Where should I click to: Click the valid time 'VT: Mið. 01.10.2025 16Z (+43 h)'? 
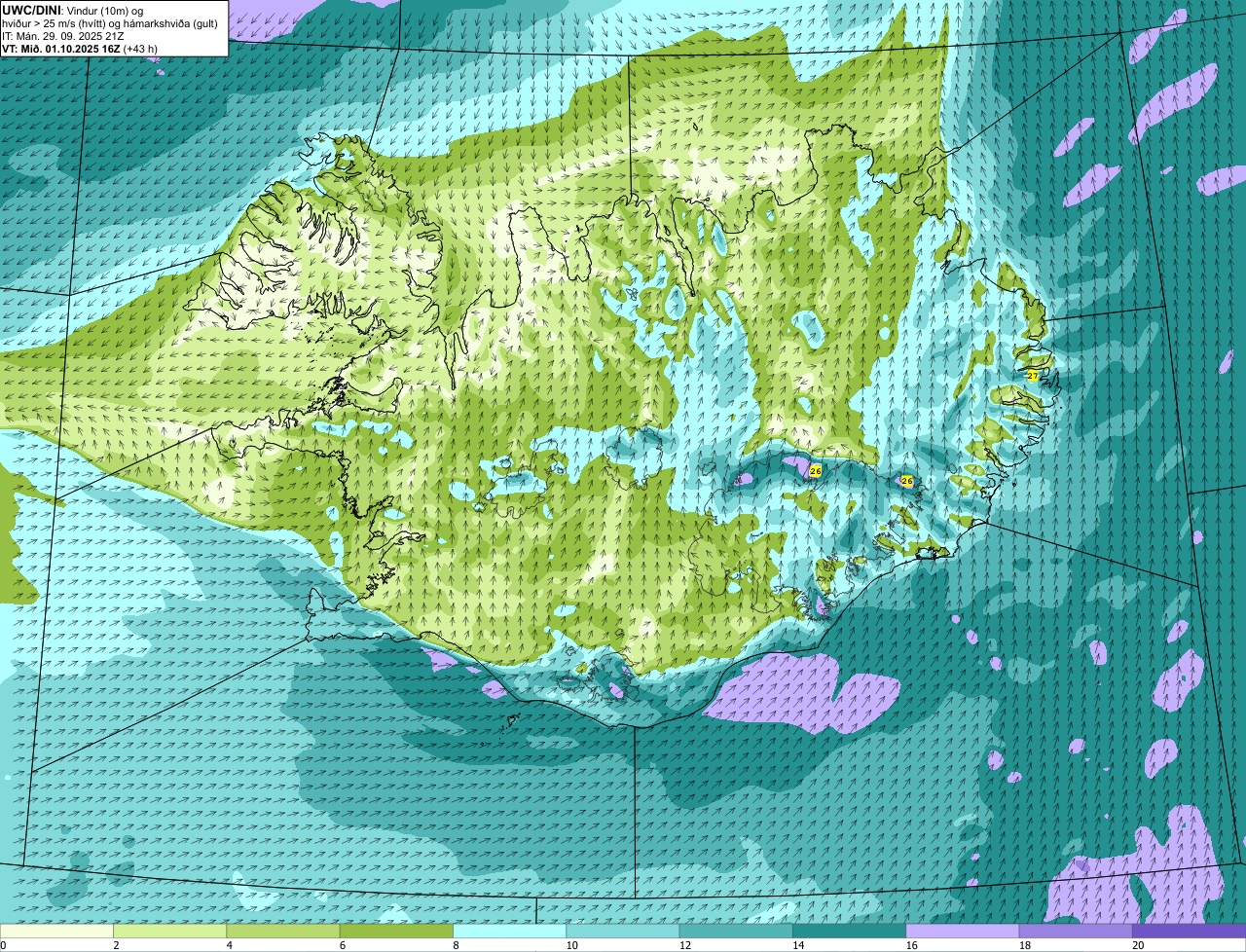[80, 48]
